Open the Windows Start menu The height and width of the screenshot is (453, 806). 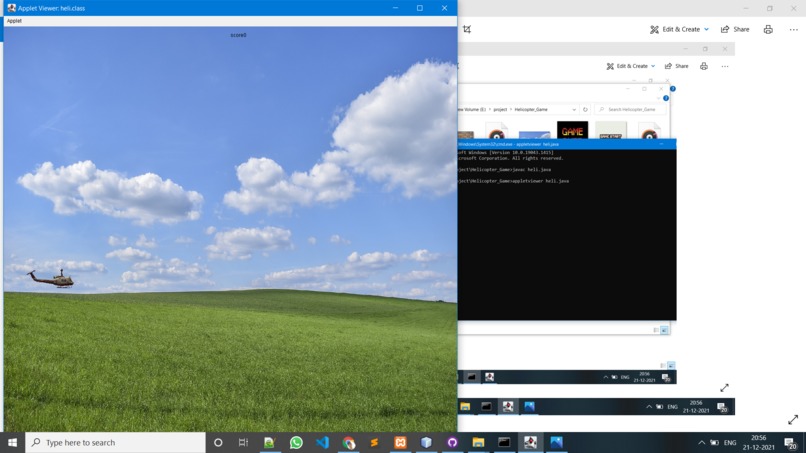pos(12,442)
